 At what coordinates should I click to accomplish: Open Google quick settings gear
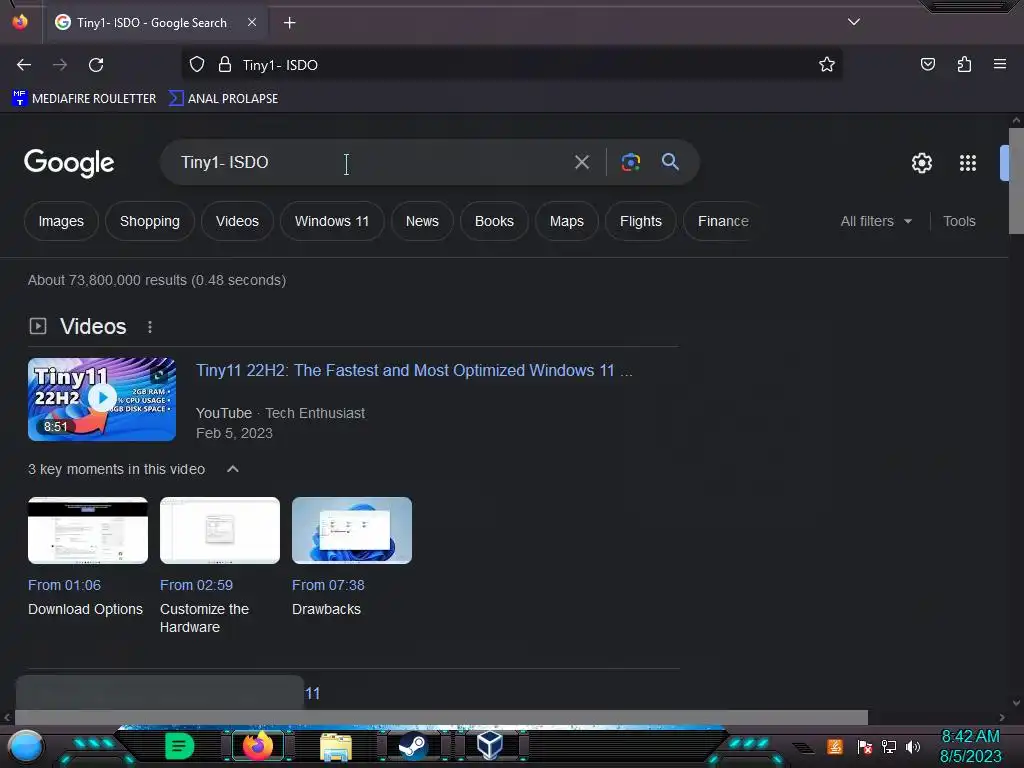921,163
